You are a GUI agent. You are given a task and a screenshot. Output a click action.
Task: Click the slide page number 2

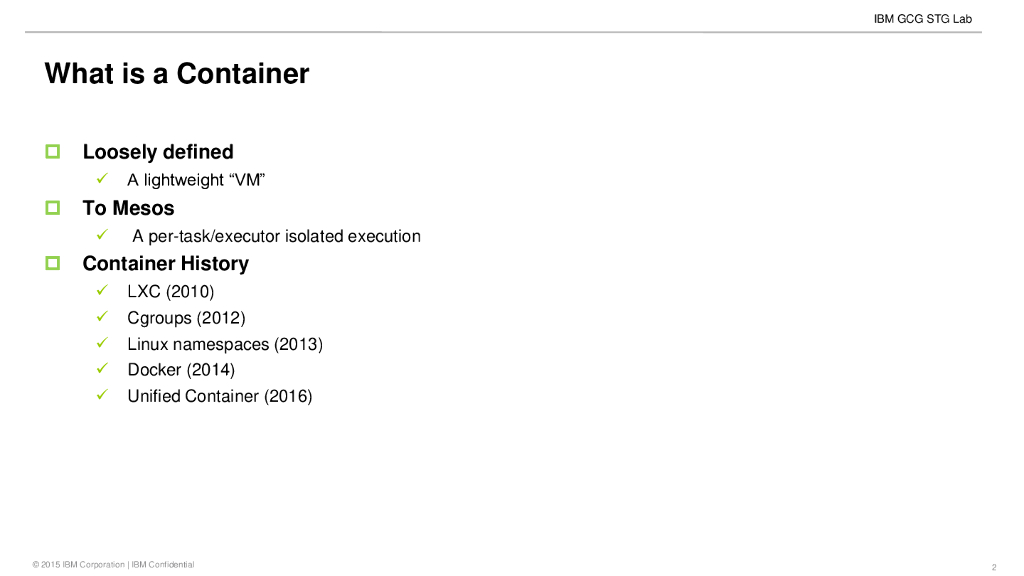994,566
